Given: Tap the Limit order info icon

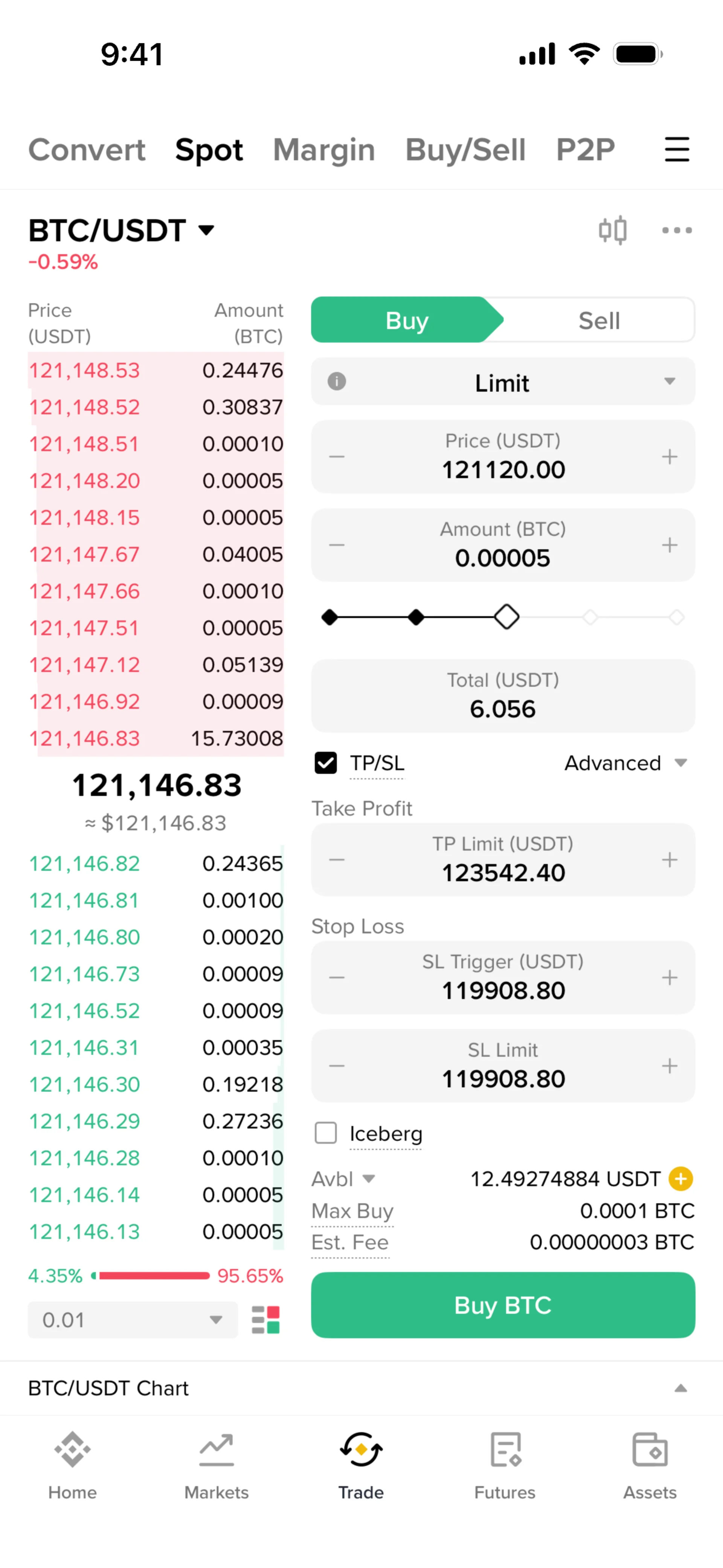Looking at the screenshot, I should pos(337,382).
